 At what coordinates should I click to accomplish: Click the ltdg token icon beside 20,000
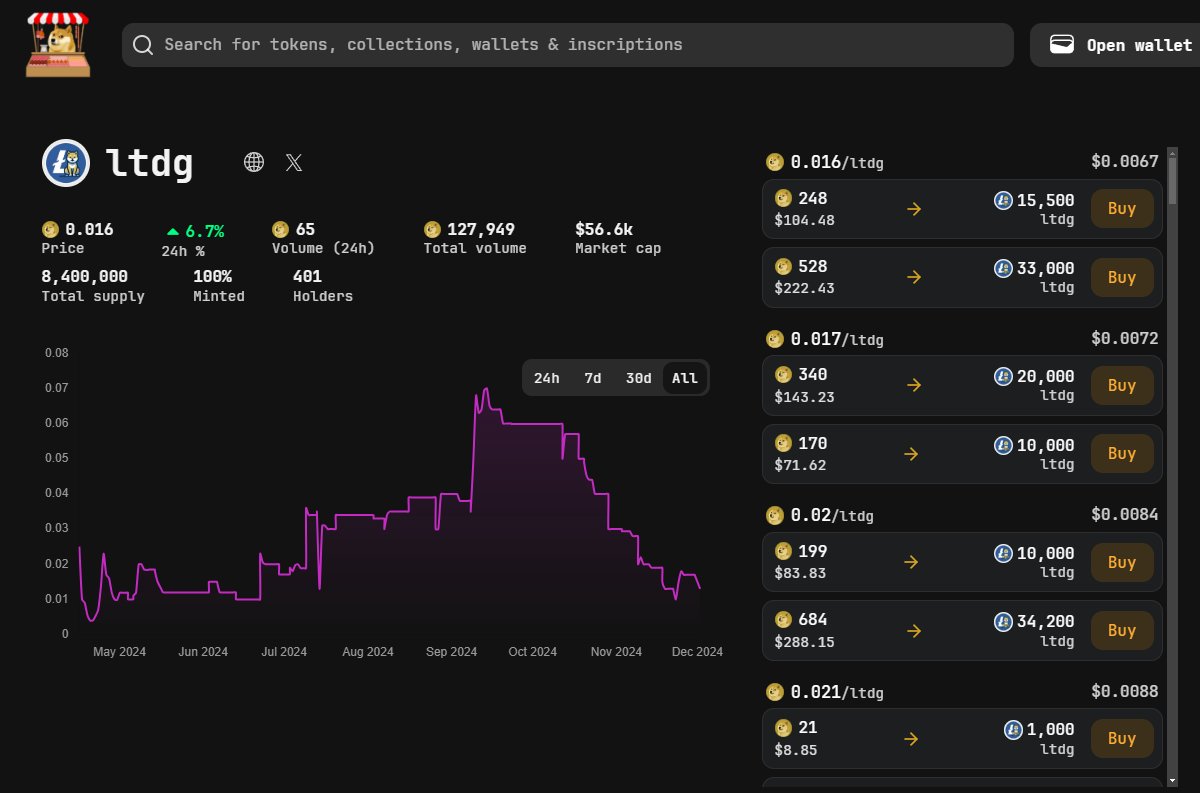tap(1003, 376)
